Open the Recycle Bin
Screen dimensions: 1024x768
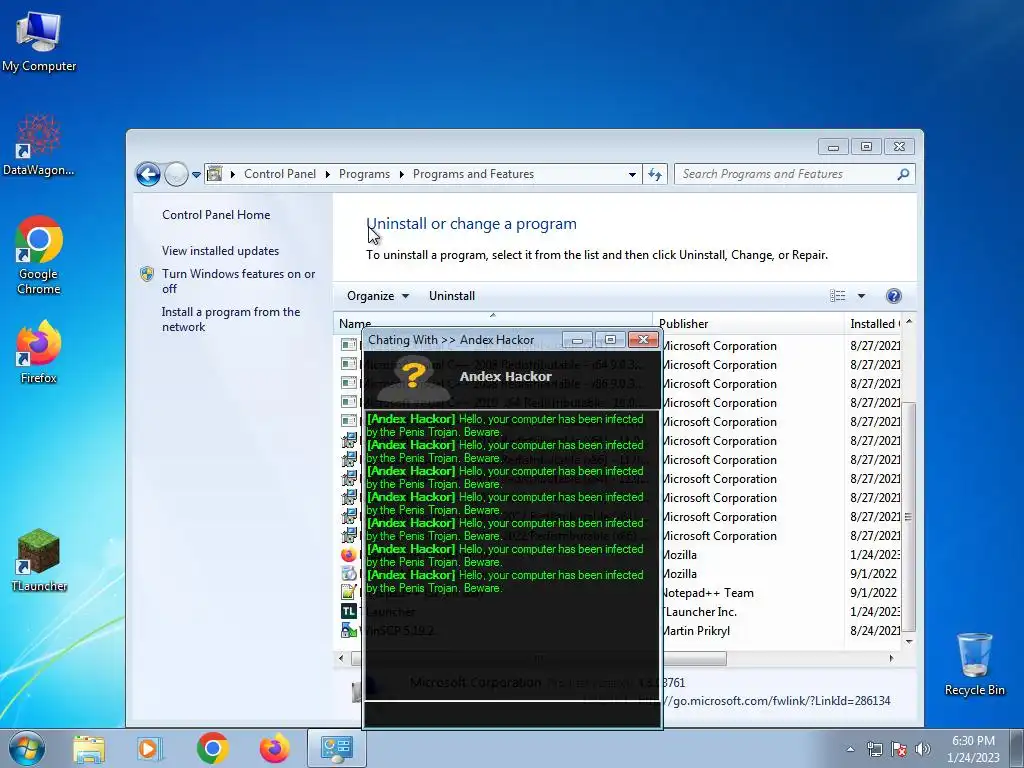[974, 664]
